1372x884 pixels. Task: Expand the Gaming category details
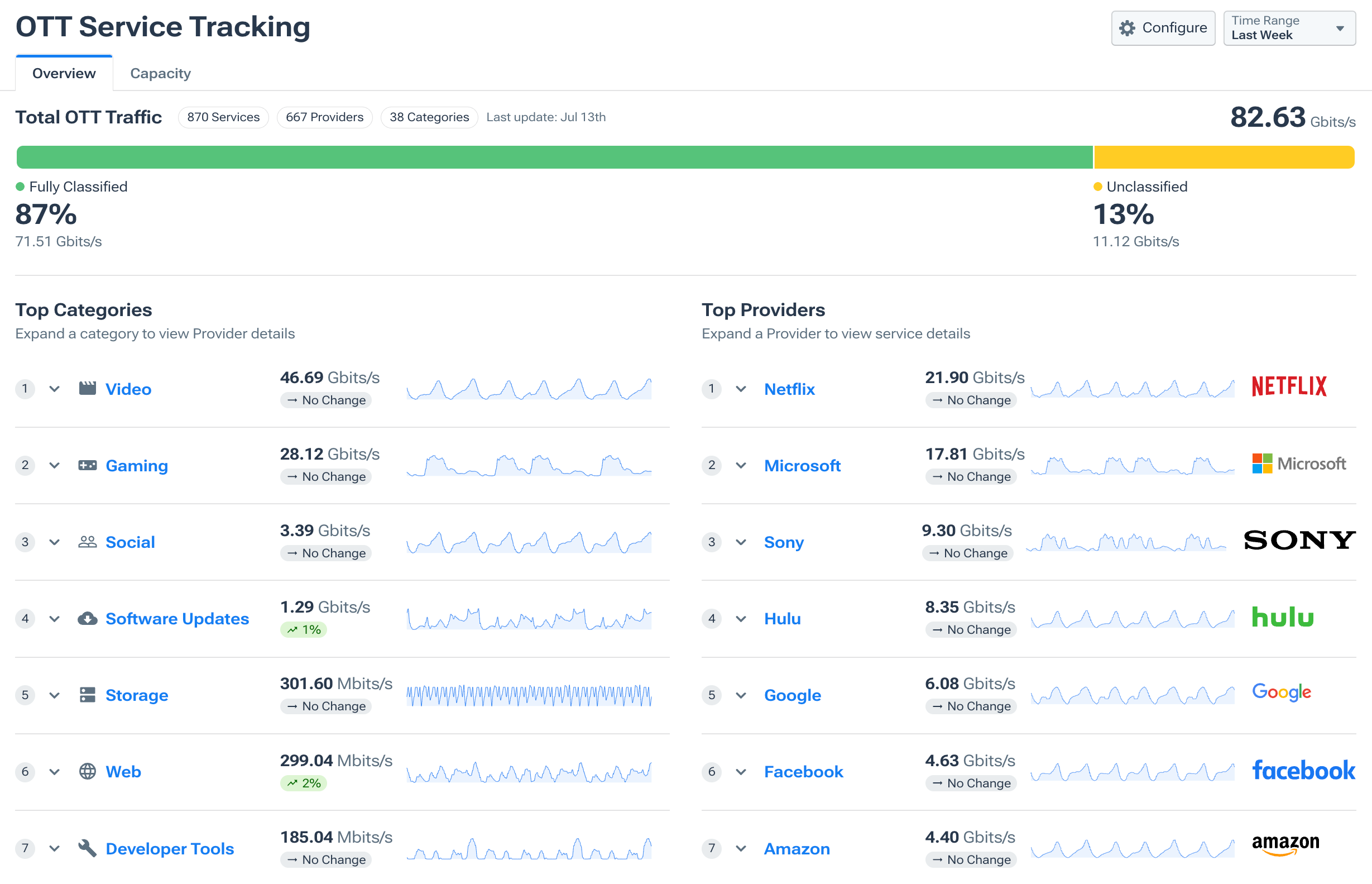pos(55,465)
